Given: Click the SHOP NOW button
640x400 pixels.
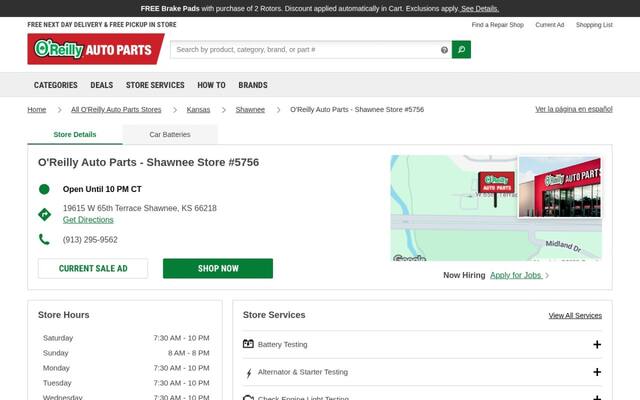Looking at the screenshot, I should [x=218, y=268].
